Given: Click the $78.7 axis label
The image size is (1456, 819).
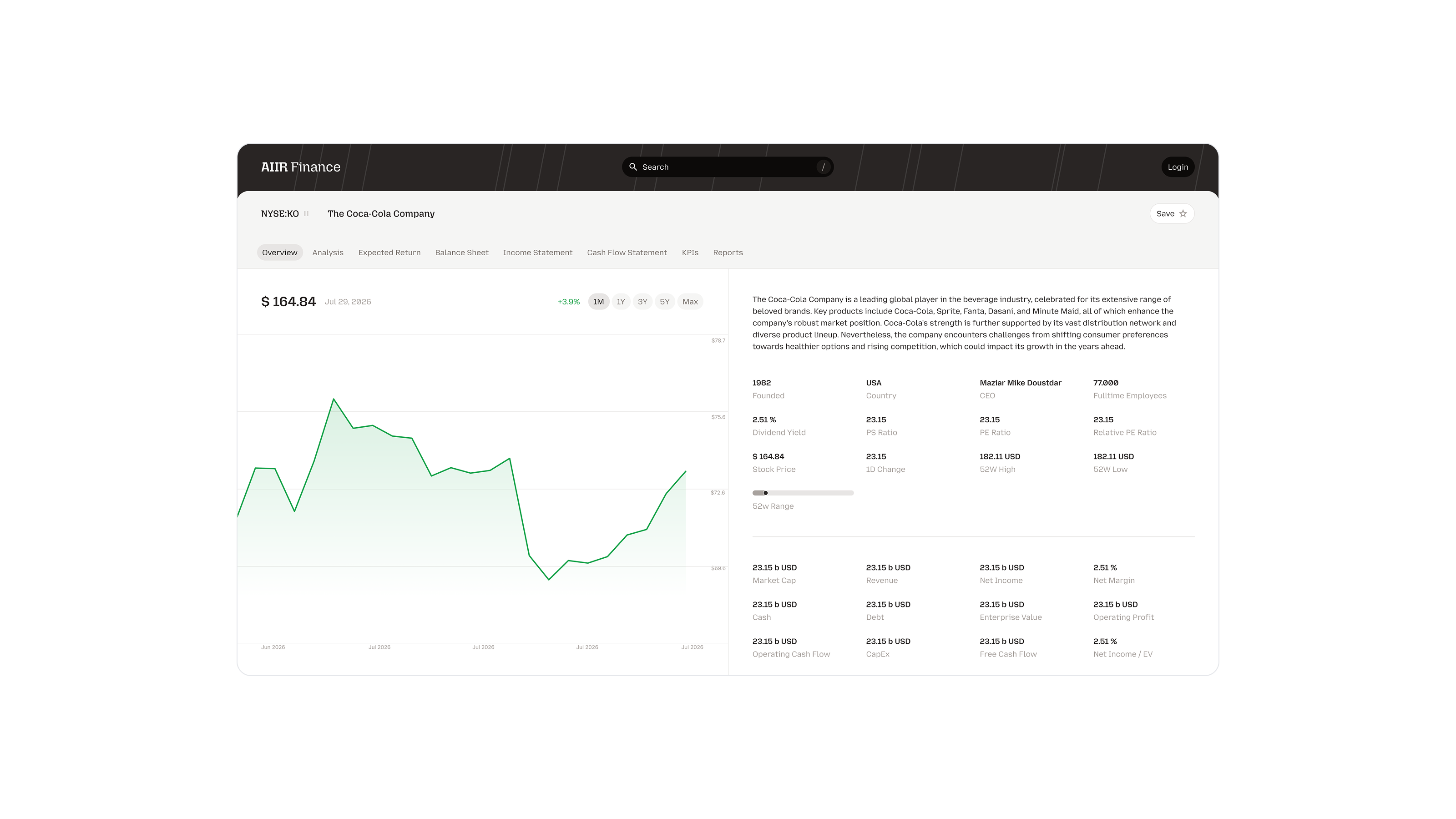Looking at the screenshot, I should (x=718, y=340).
